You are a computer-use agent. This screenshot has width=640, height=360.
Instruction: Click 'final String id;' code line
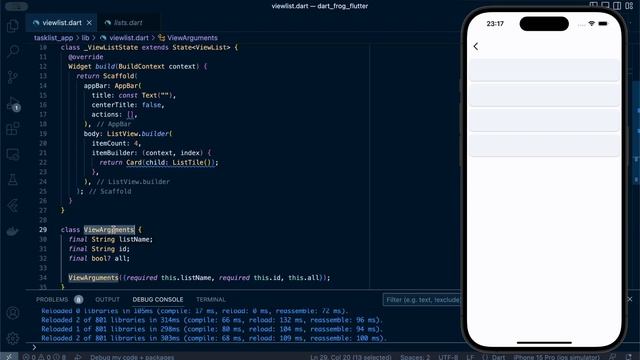click(x=99, y=249)
